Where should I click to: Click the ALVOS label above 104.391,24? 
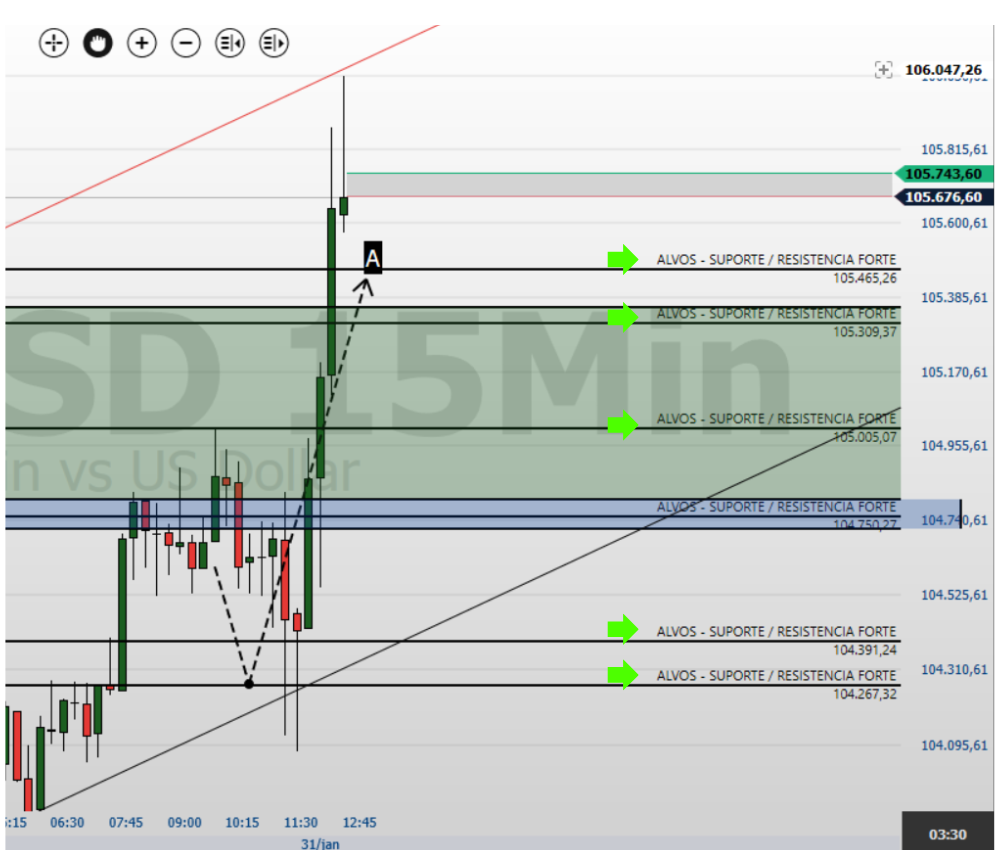[x=776, y=631]
